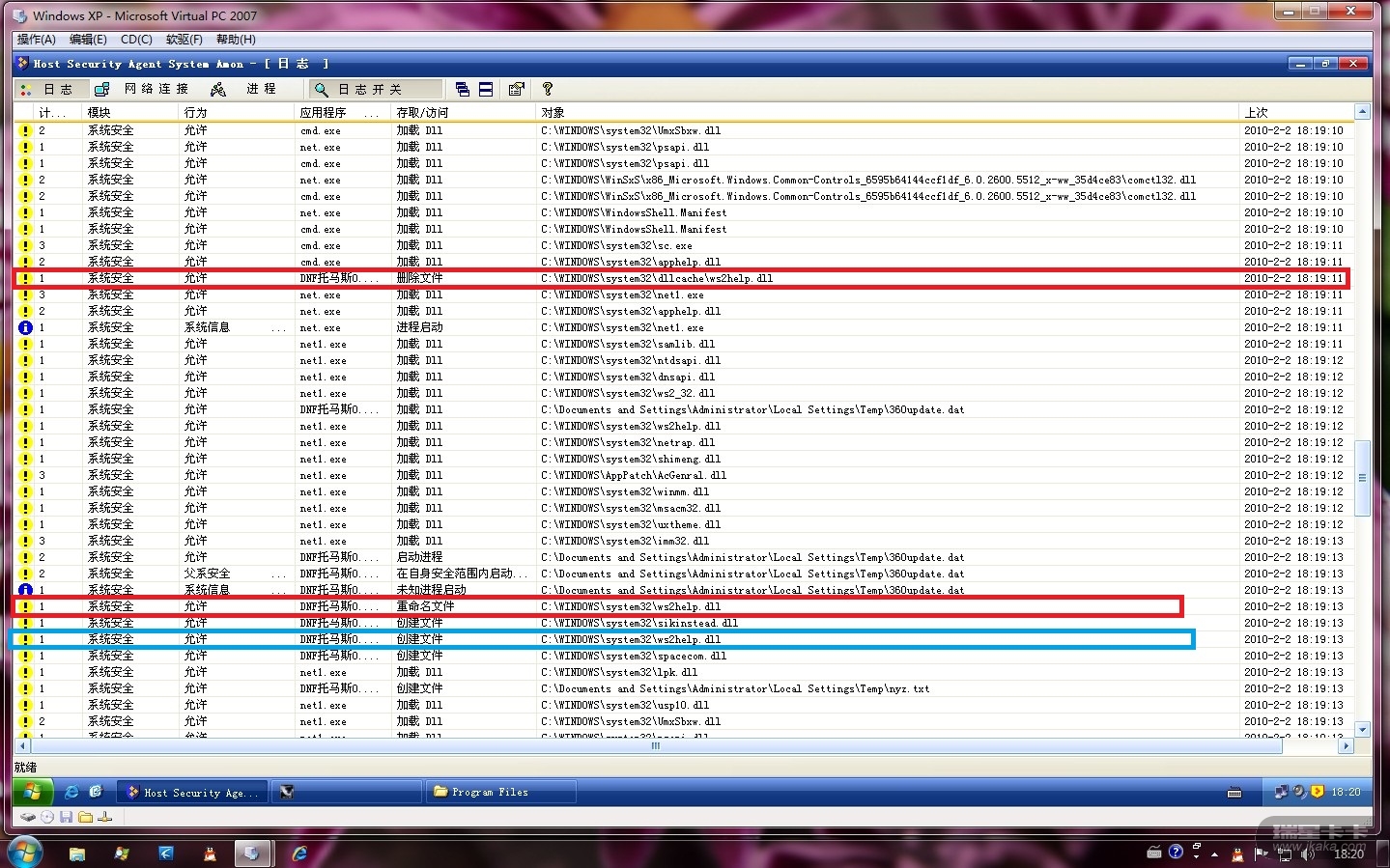Activate Host Security Age... XP taskbar button
Screen dimensions: 1390x868
193,792
